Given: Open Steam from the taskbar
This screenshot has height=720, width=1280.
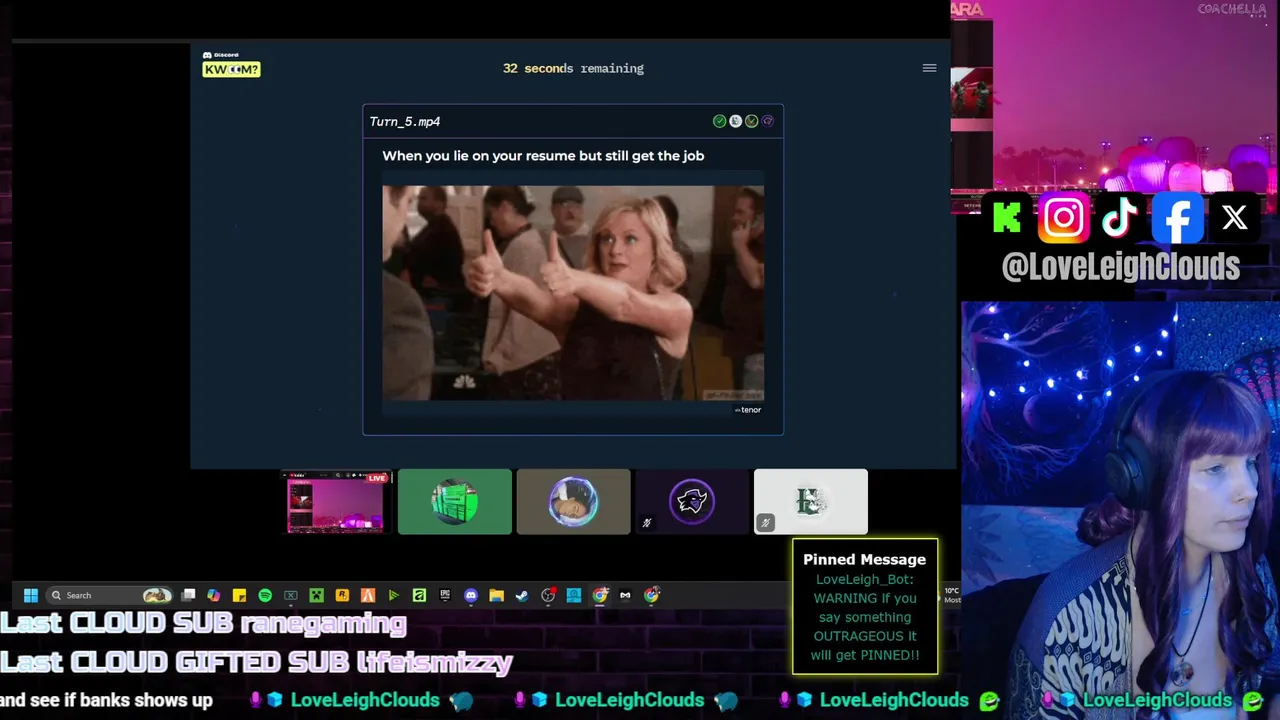Looking at the screenshot, I should 522,595.
